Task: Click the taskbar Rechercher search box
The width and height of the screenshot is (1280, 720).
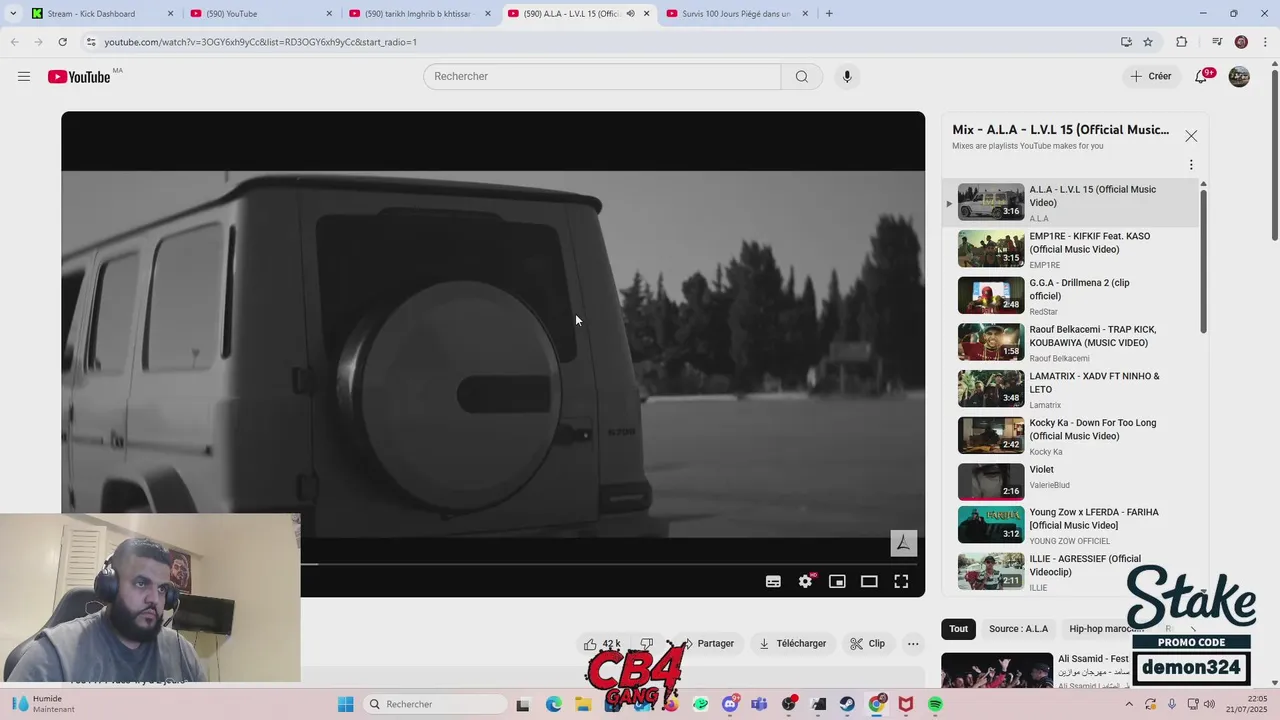Action: click(433, 704)
